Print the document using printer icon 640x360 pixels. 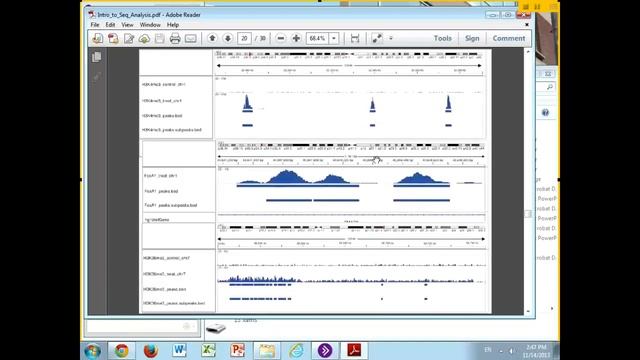[x=175, y=38]
